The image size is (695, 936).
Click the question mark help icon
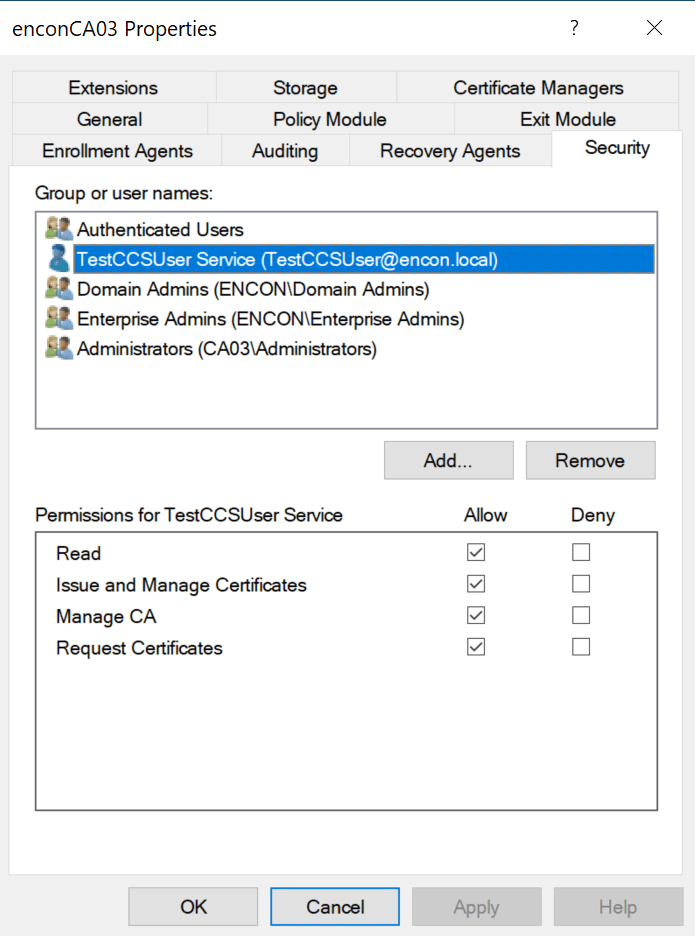[574, 28]
